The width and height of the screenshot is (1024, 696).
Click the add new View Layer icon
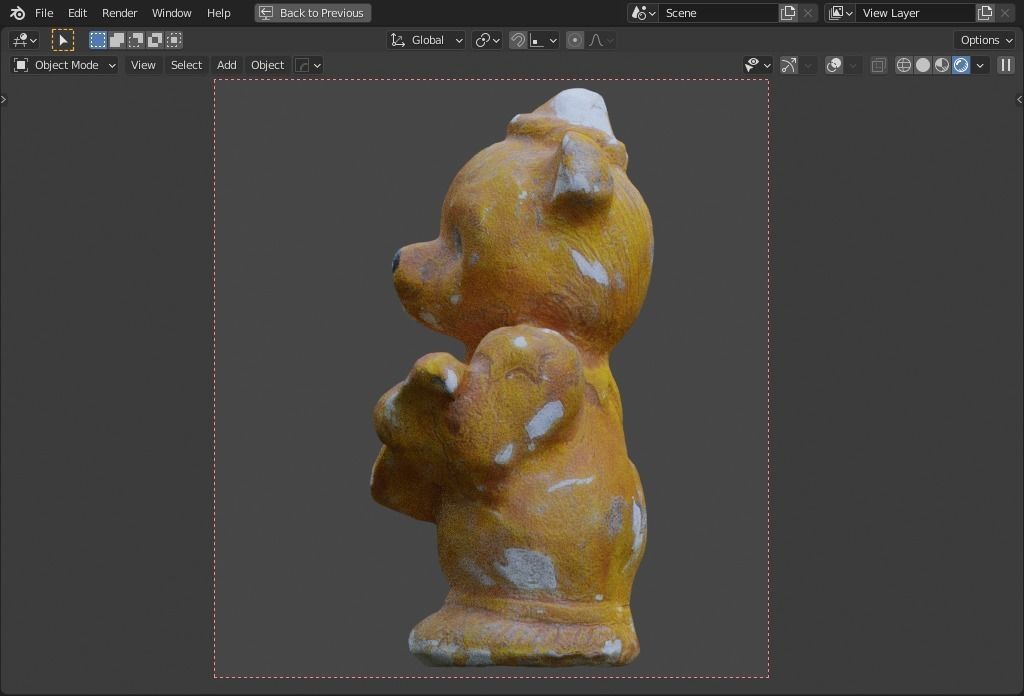tap(985, 13)
